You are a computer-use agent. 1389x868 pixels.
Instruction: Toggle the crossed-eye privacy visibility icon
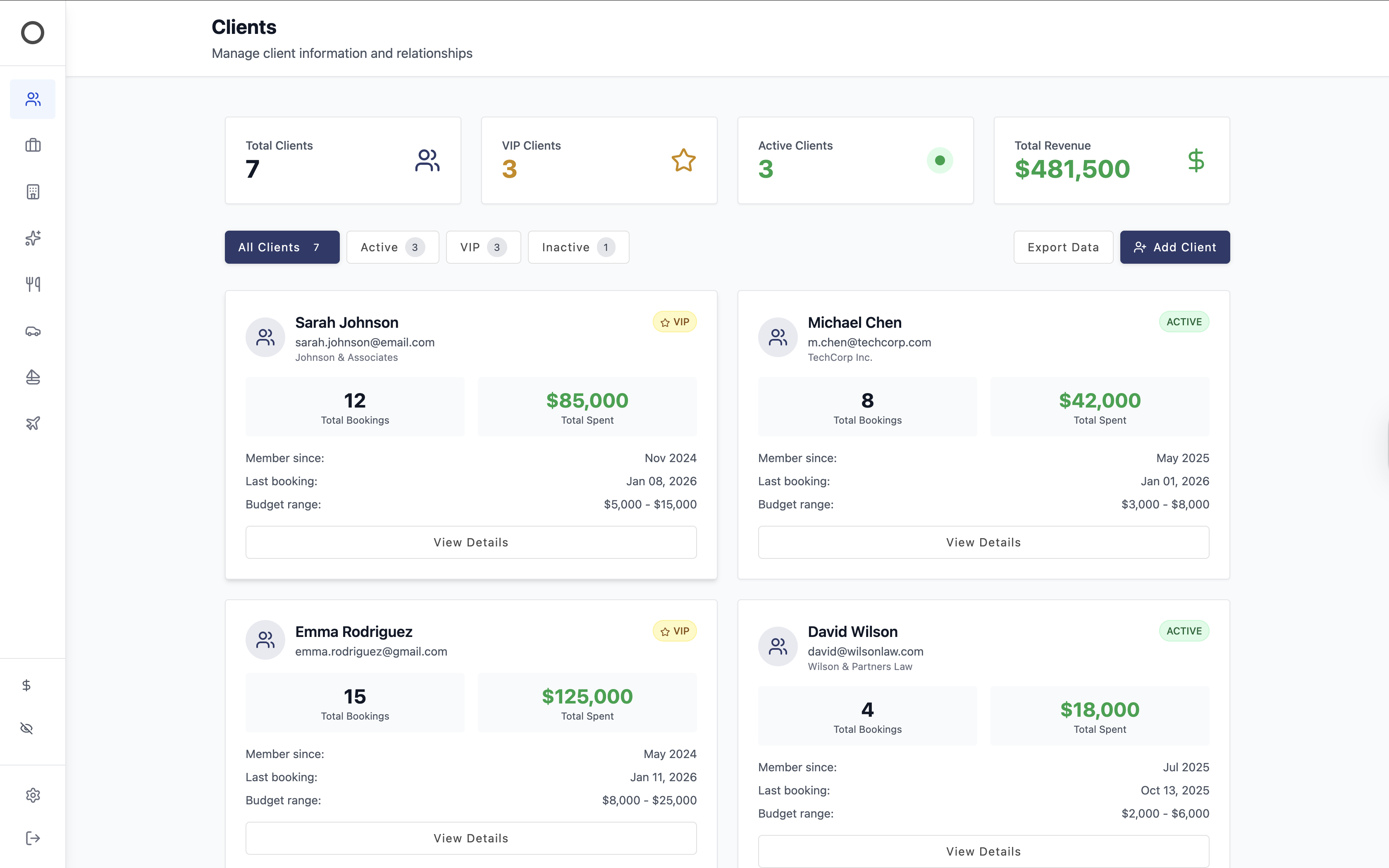tap(26, 728)
